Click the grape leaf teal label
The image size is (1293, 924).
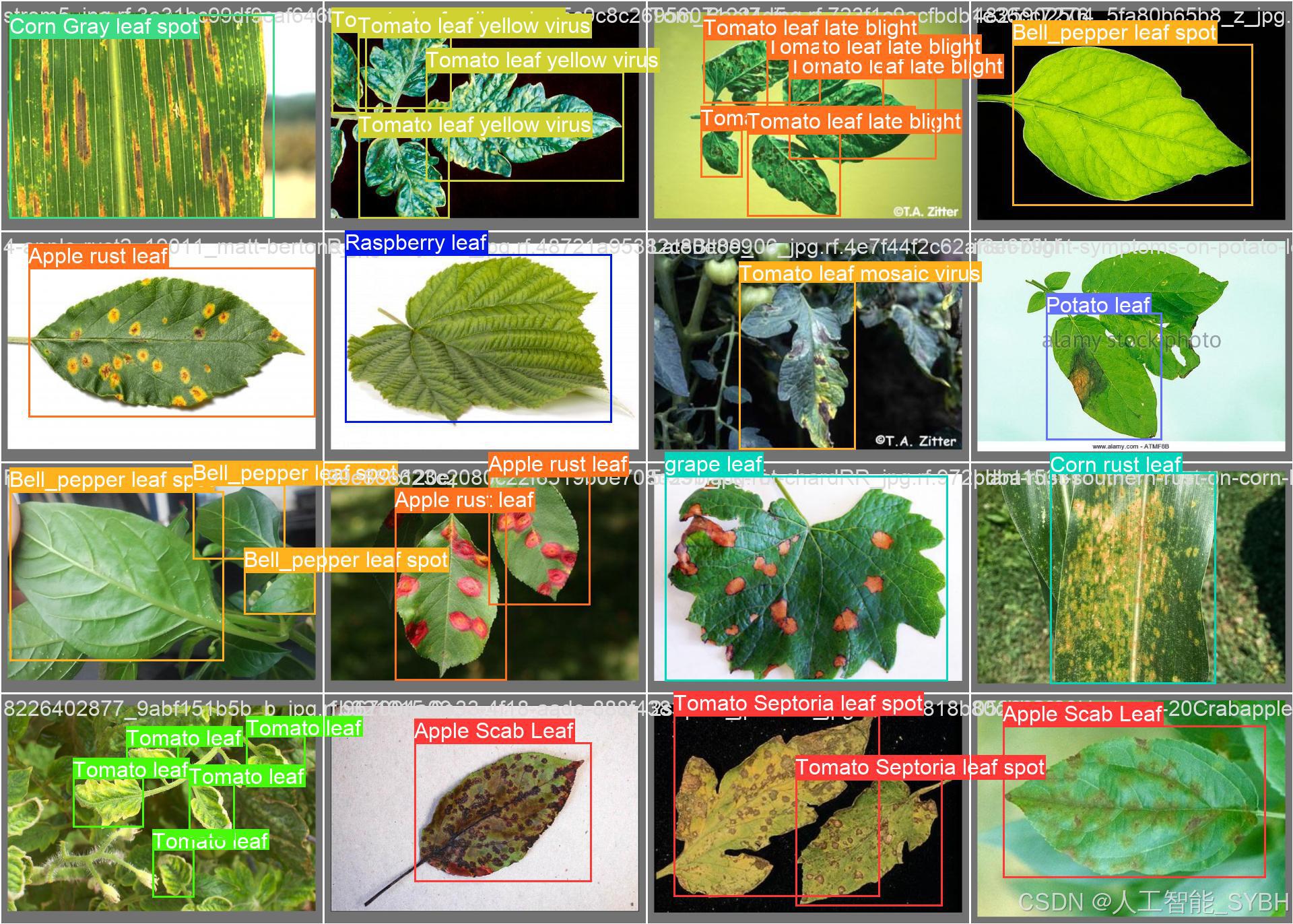714,465
